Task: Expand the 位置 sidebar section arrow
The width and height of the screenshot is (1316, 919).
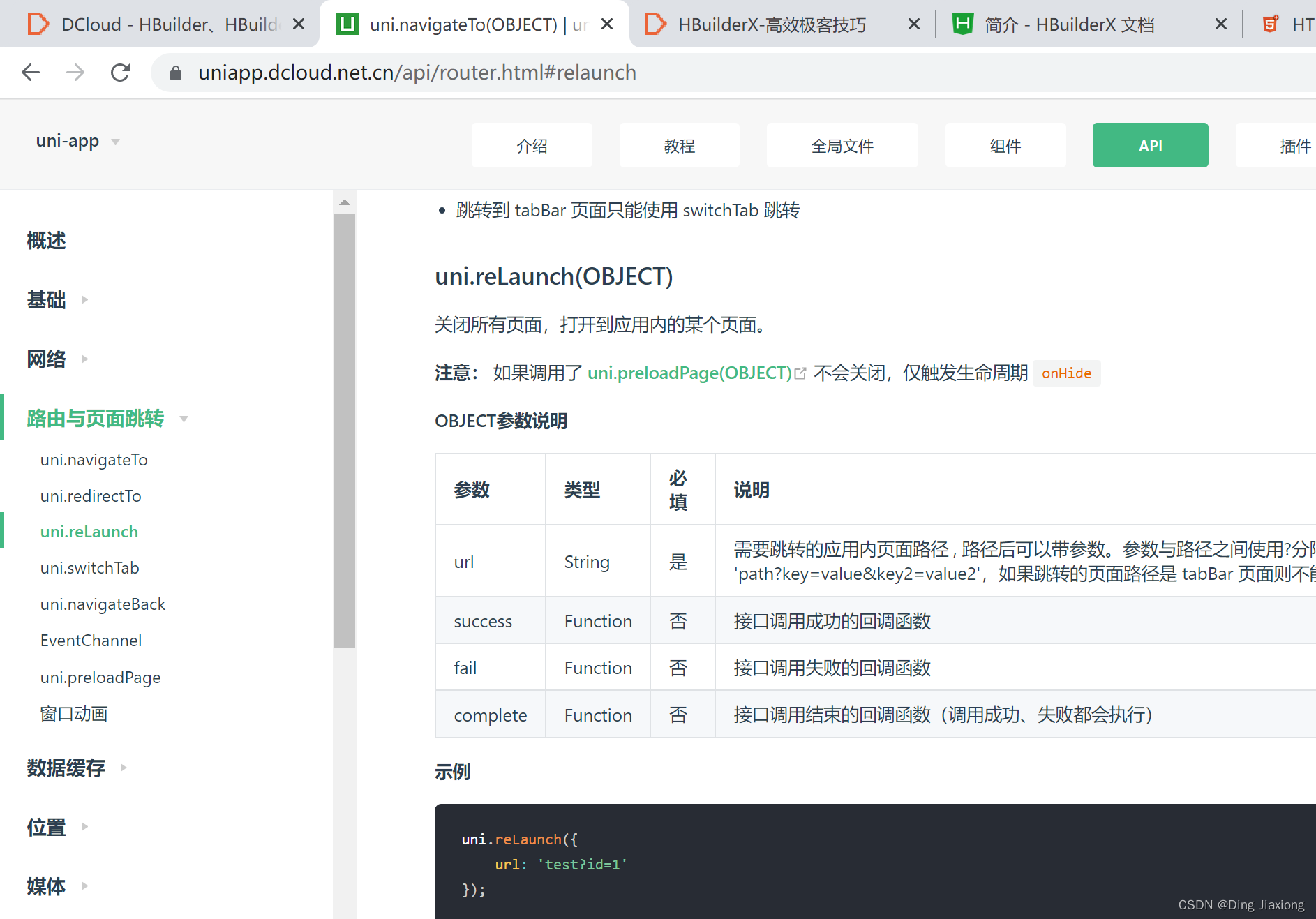Action: [84, 827]
